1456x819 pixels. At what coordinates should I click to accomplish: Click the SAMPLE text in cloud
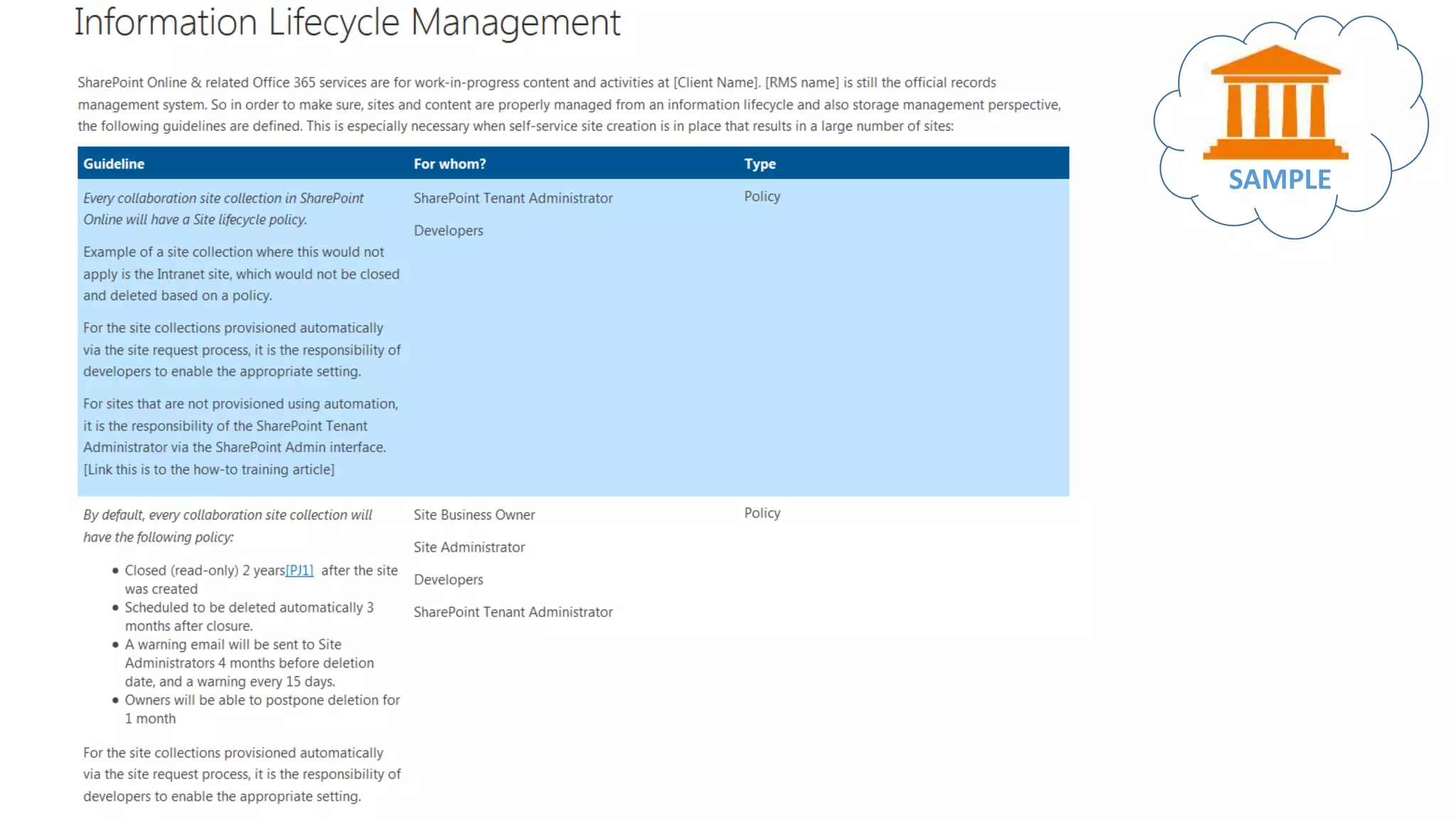click(1279, 180)
